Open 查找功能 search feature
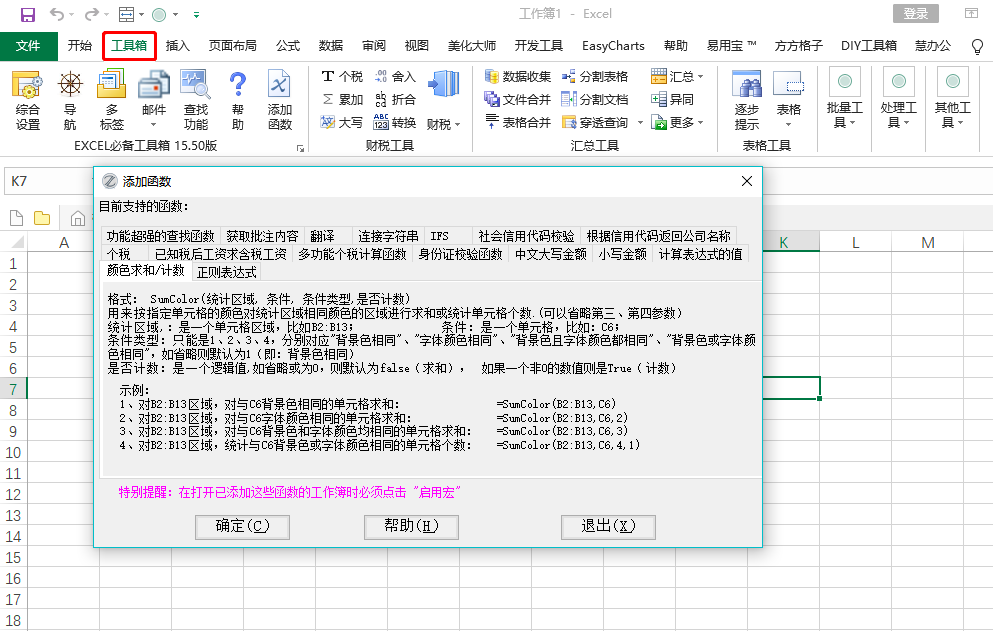 tap(196, 100)
